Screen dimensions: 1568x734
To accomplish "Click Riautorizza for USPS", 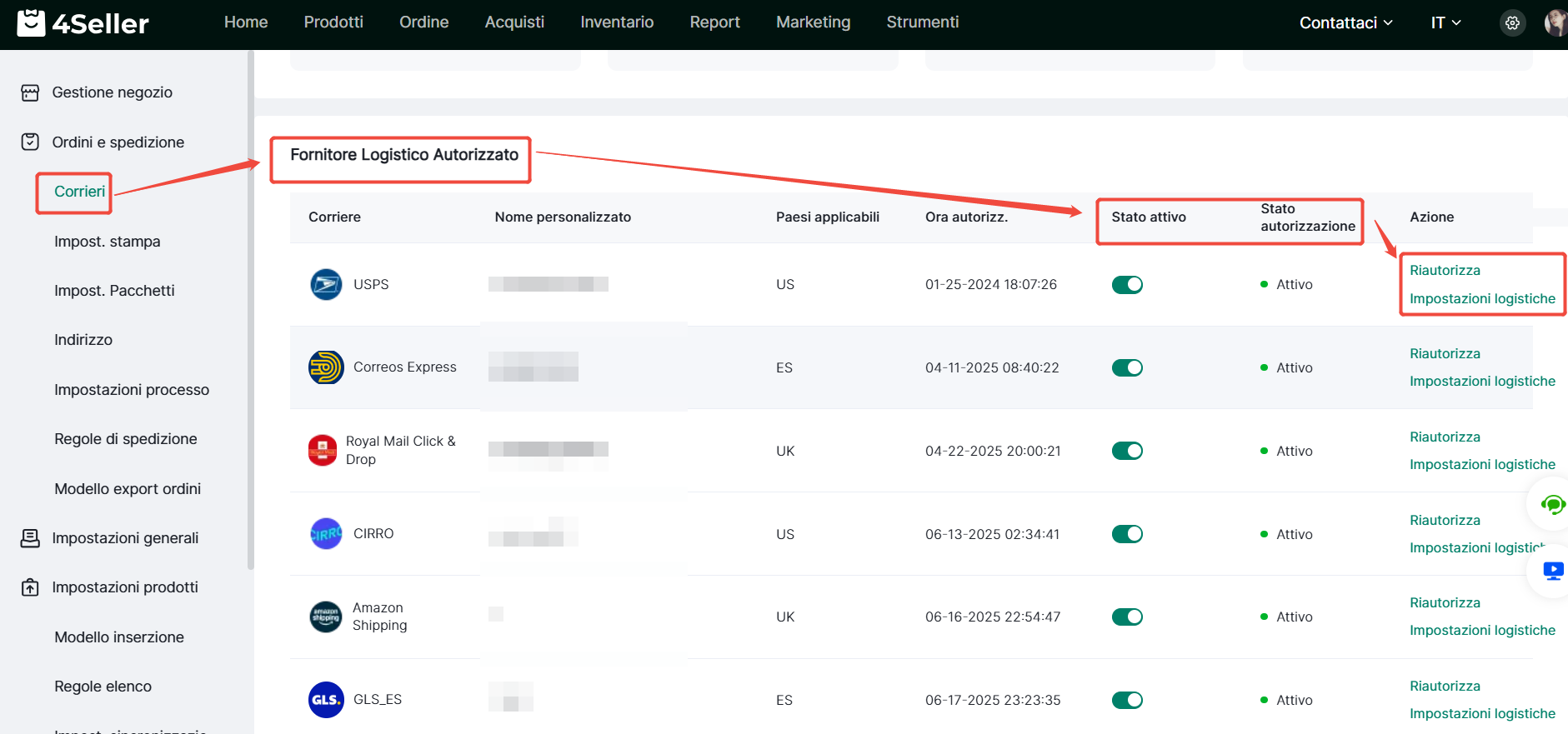I will pos(1445,270).
